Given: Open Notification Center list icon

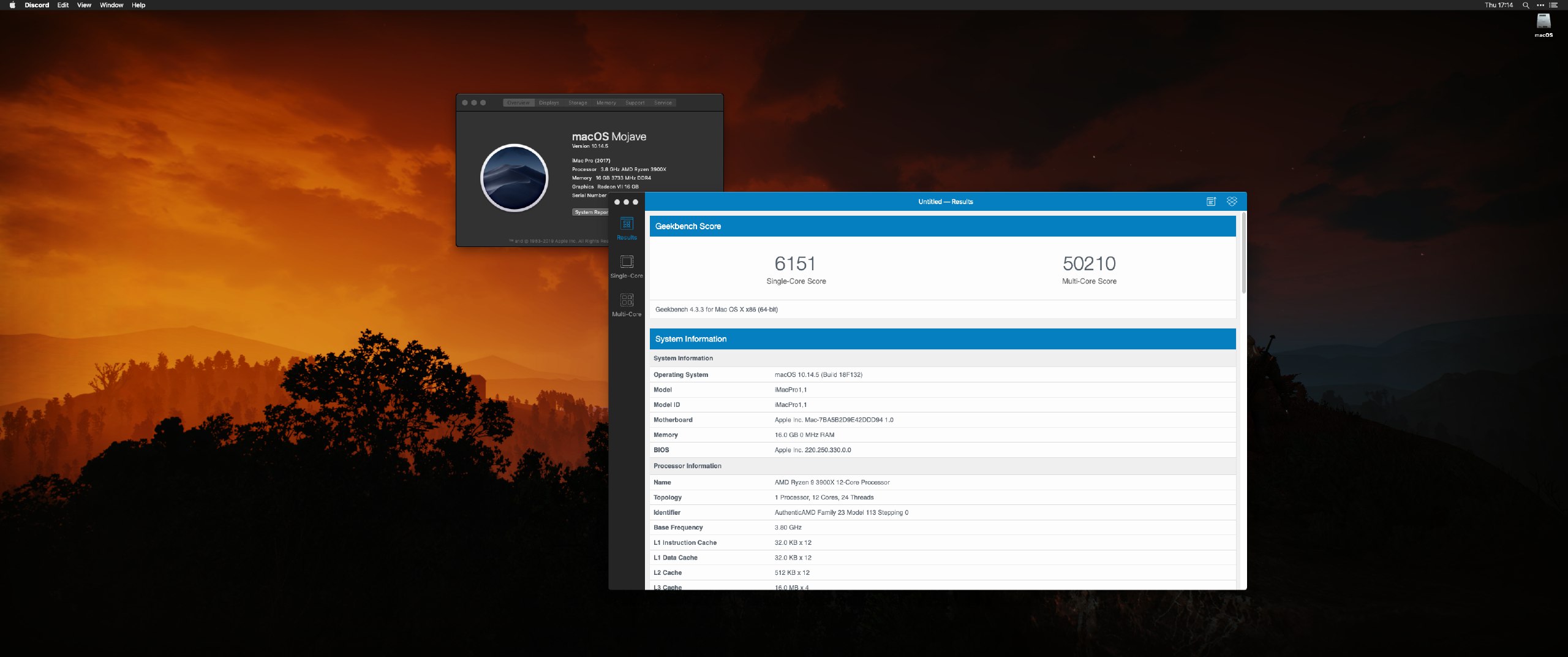Looking at the screenshot, I should (x=1553, y=5).
